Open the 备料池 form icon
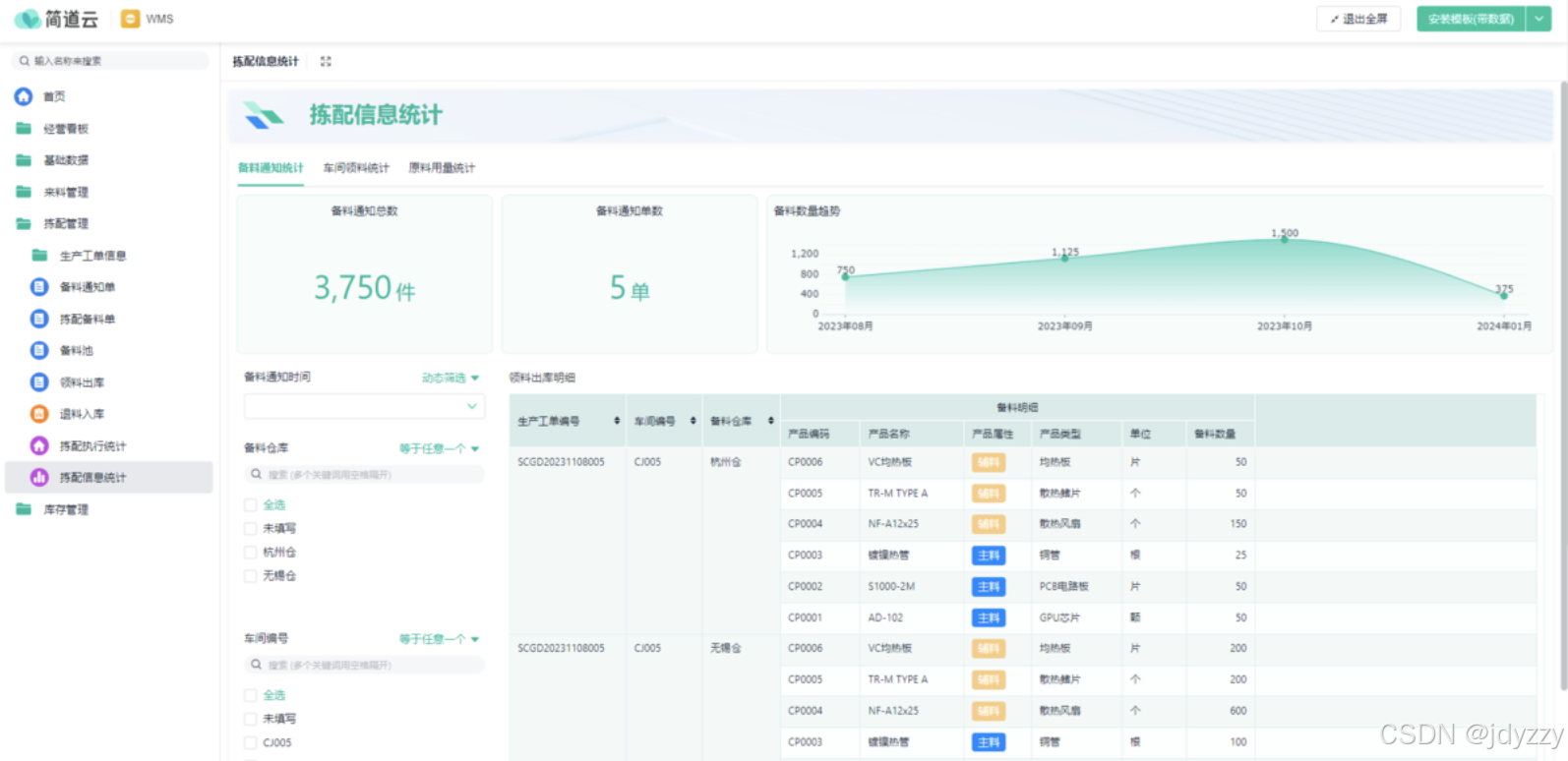The width and height of the screenshot is (1568, 761). [39, 350]
